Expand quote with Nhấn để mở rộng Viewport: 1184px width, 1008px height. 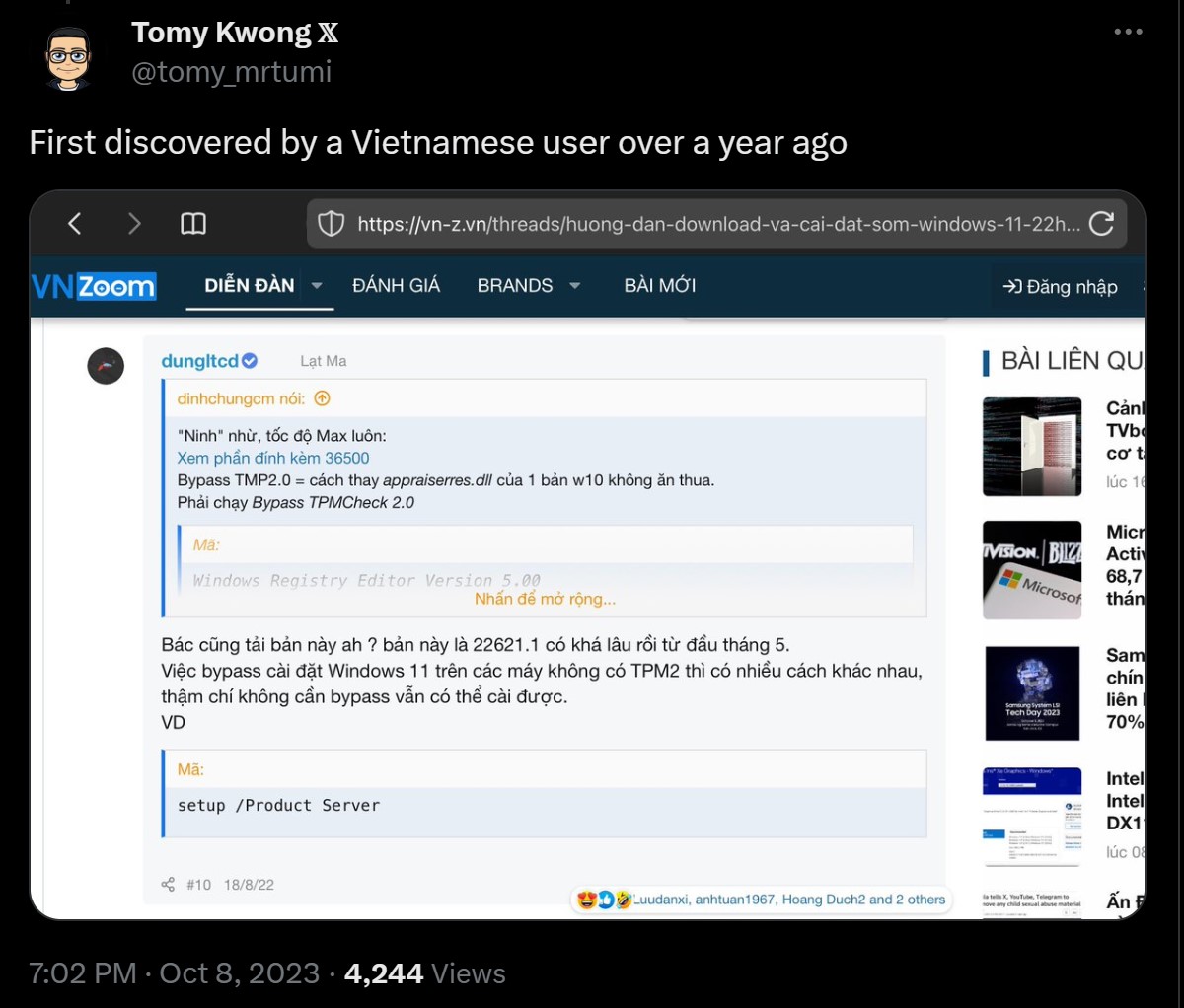pos(545,599)
